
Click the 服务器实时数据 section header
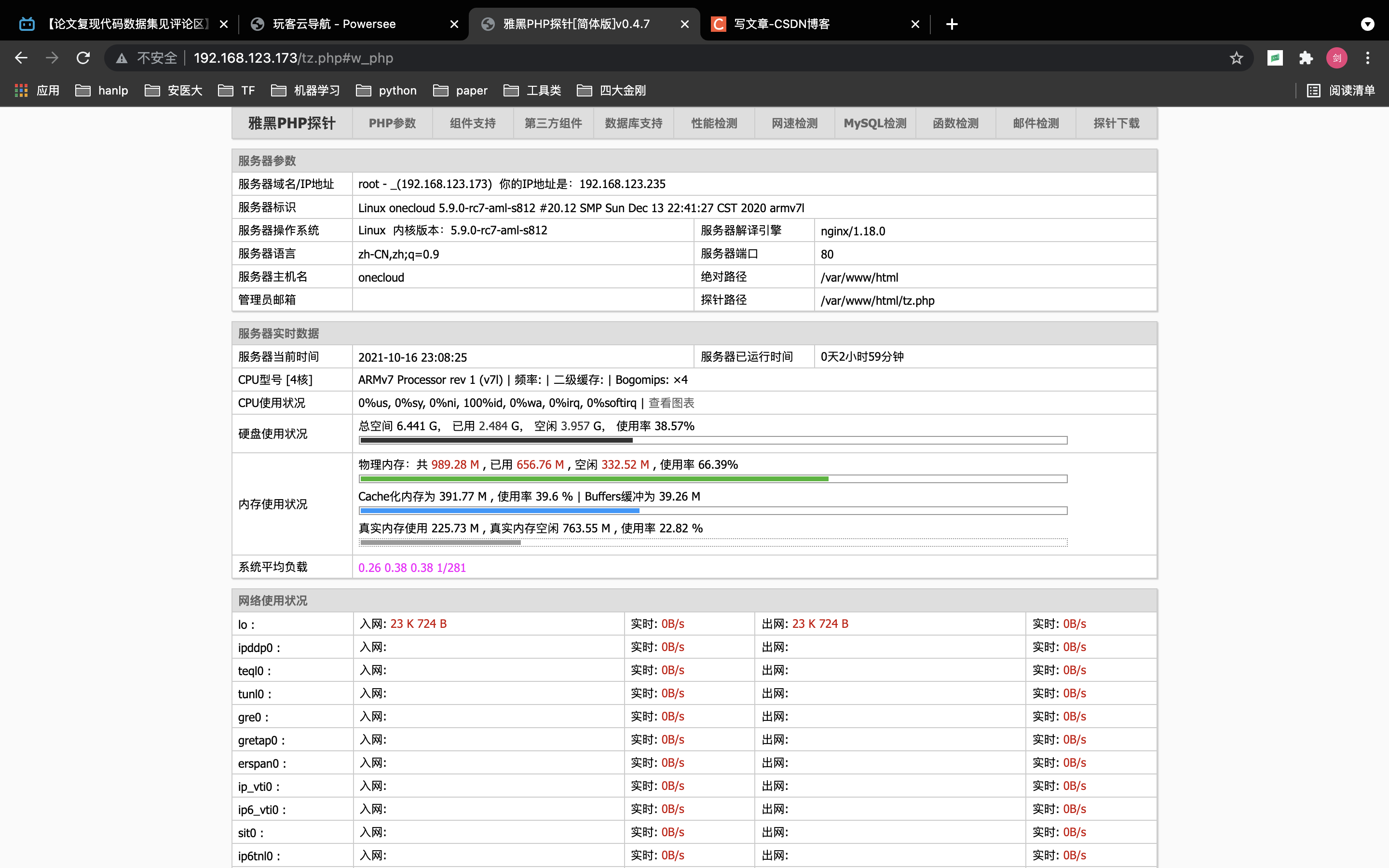click(x=278, y=334)
